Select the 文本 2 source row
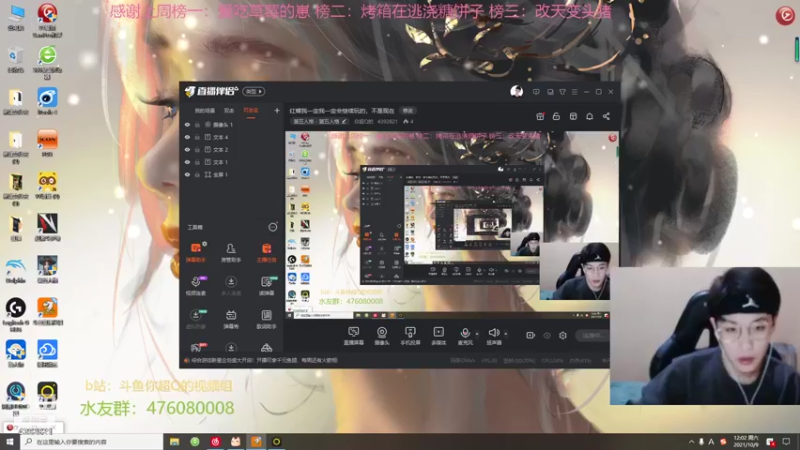Screen dimensions: 800x450 [x=232, y=149]
